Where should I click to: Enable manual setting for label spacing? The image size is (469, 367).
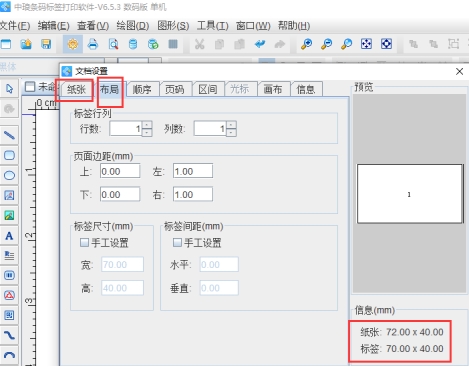click(x=177, y=242)
